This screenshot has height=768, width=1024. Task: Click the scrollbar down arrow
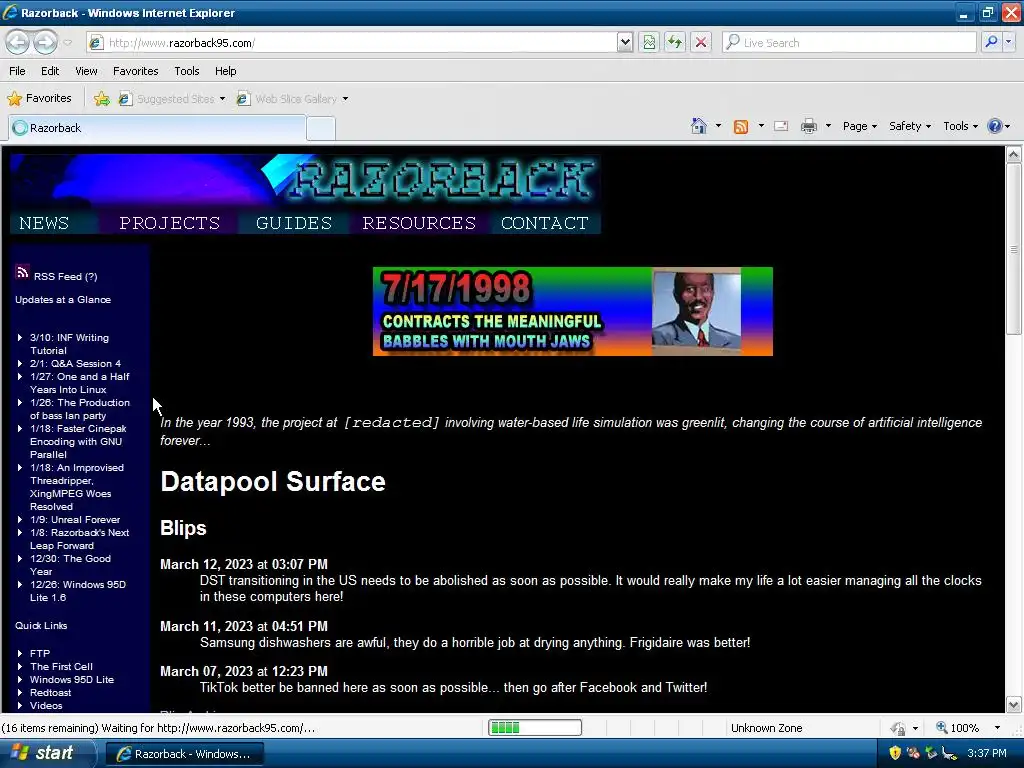pos(1014,705)
